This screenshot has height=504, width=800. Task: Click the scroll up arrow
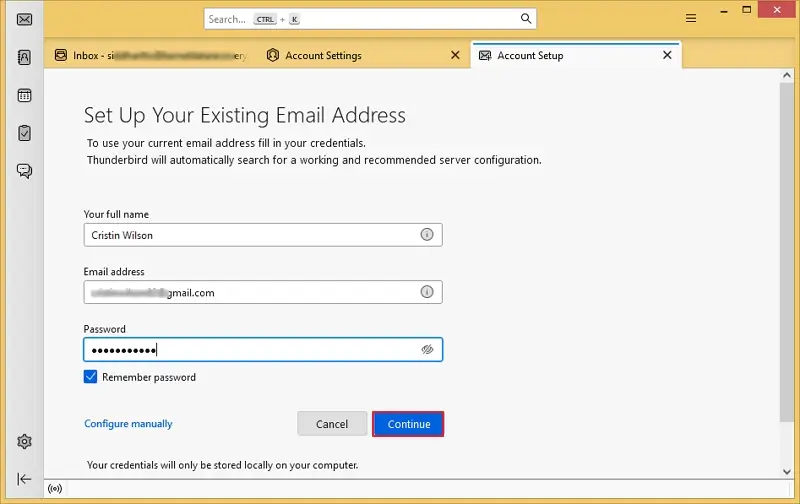click(787, 75)
